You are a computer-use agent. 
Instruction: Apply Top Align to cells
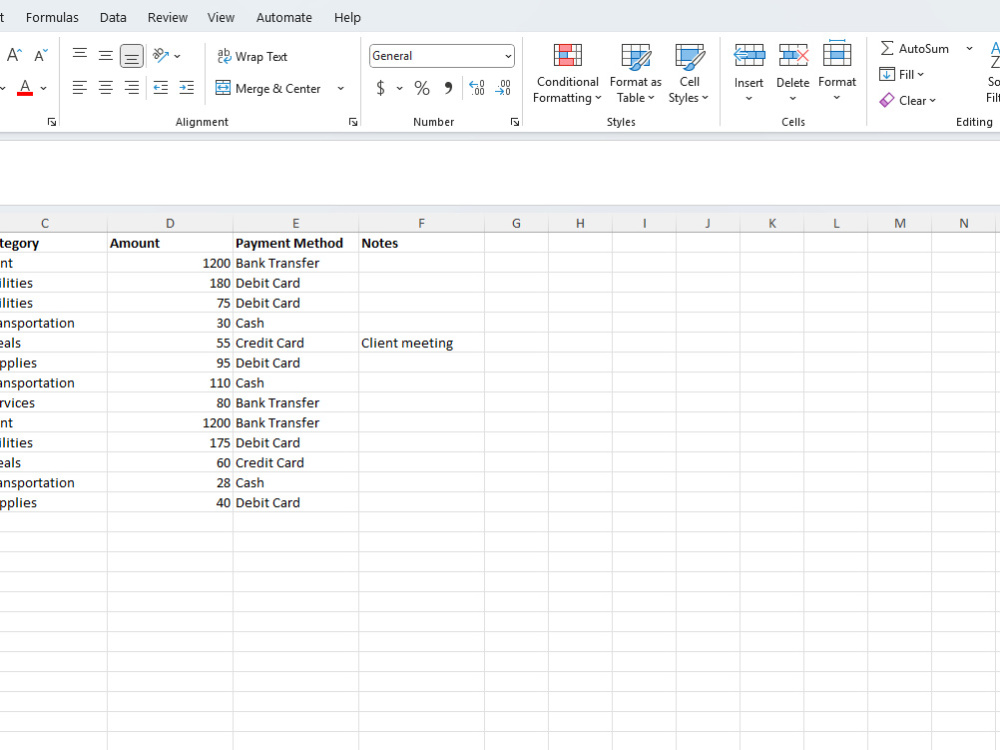80,55
